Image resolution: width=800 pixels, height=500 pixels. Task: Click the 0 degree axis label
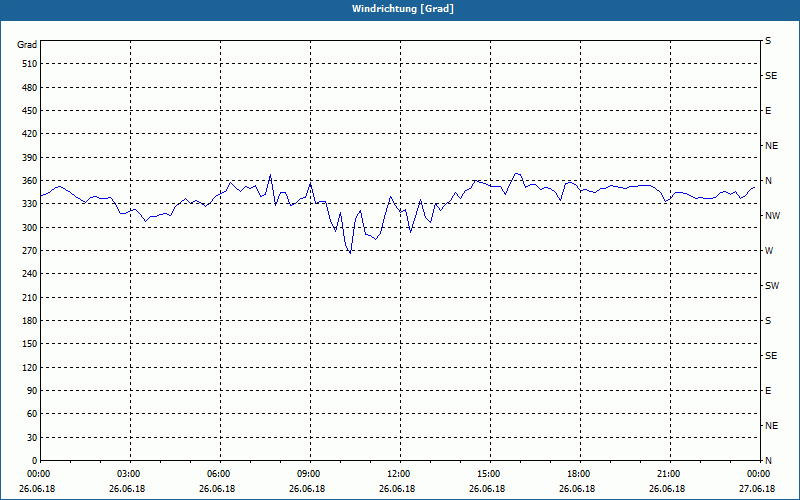[x=35, y=461]
